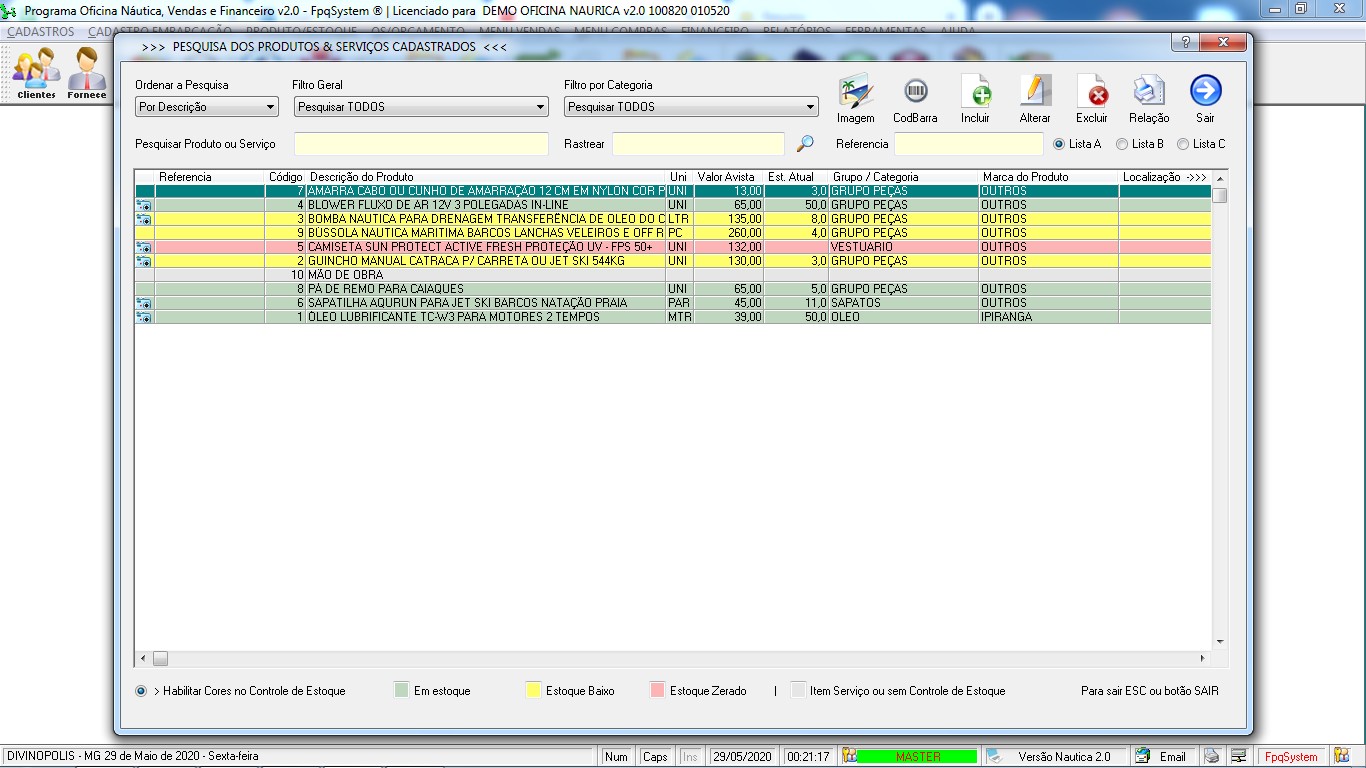
Task: Select the Lista A radio button
Action: click(x=1059, y=144)
